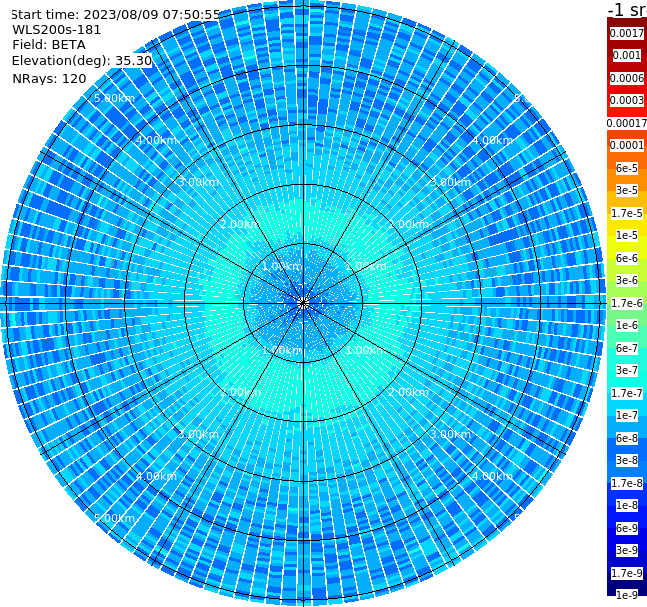Select the 0.0006 colorbar value
This screenshot has height=607, width=647.
[x=627, y=78]
